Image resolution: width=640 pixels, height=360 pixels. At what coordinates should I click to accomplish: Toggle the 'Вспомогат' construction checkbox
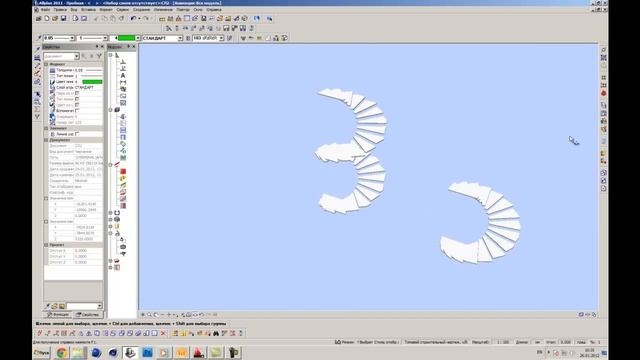tap(77, 111)
